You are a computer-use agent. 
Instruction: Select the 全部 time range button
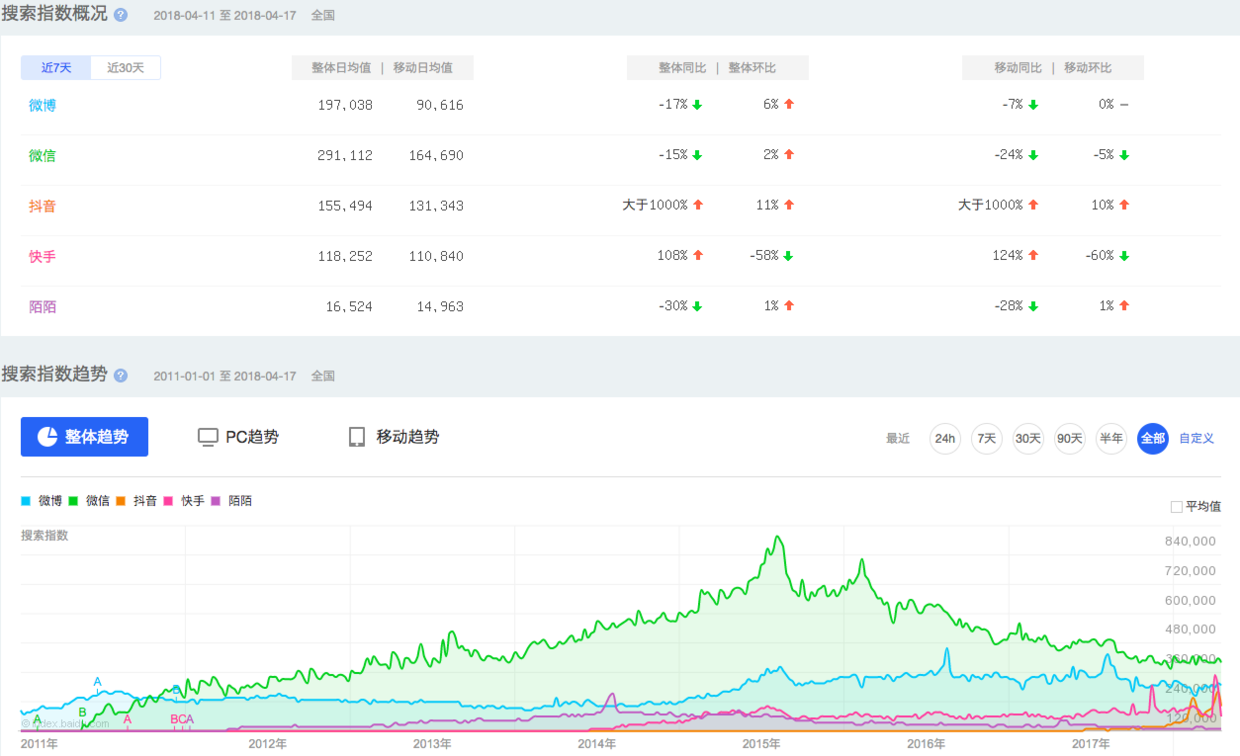(1152, 438)
